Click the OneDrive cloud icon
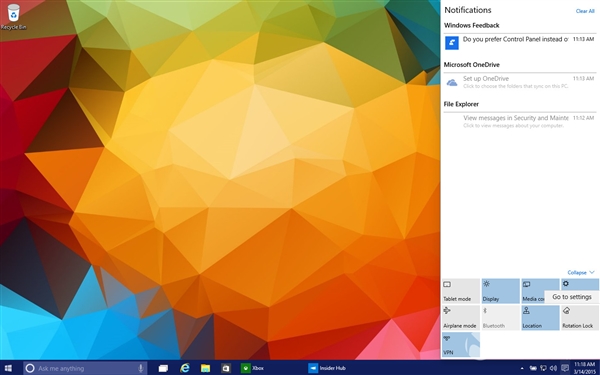The width and height of the screenshot is (600, 375). pos(452,82)
